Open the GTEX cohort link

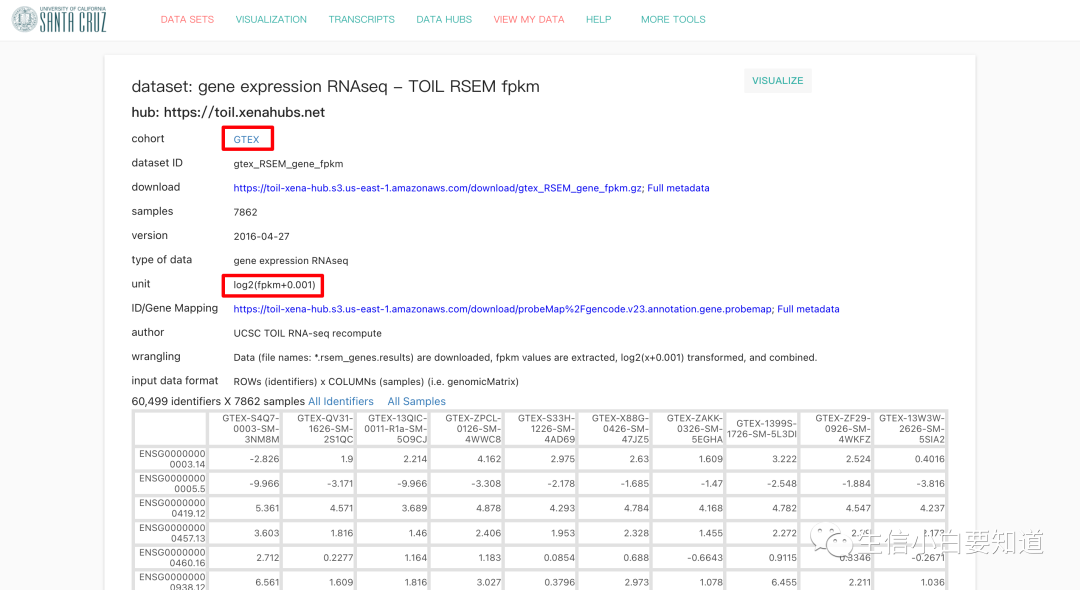point(247,139)
